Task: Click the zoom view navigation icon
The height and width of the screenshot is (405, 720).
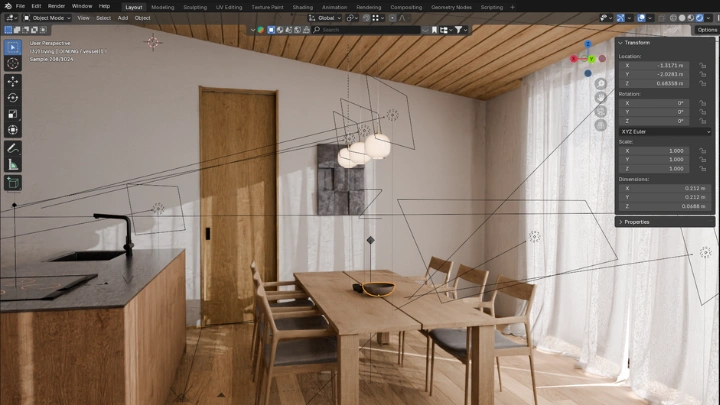Action: tap(601, 84)
